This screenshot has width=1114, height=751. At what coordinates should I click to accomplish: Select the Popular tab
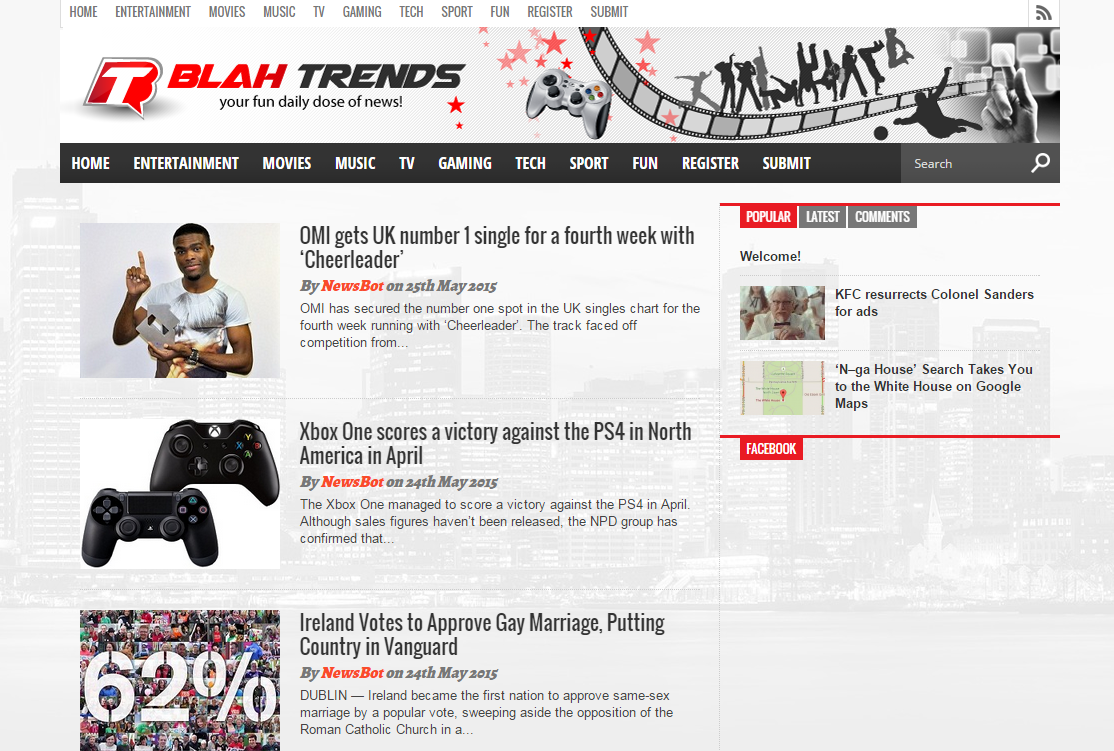click(x=768, y=217)
